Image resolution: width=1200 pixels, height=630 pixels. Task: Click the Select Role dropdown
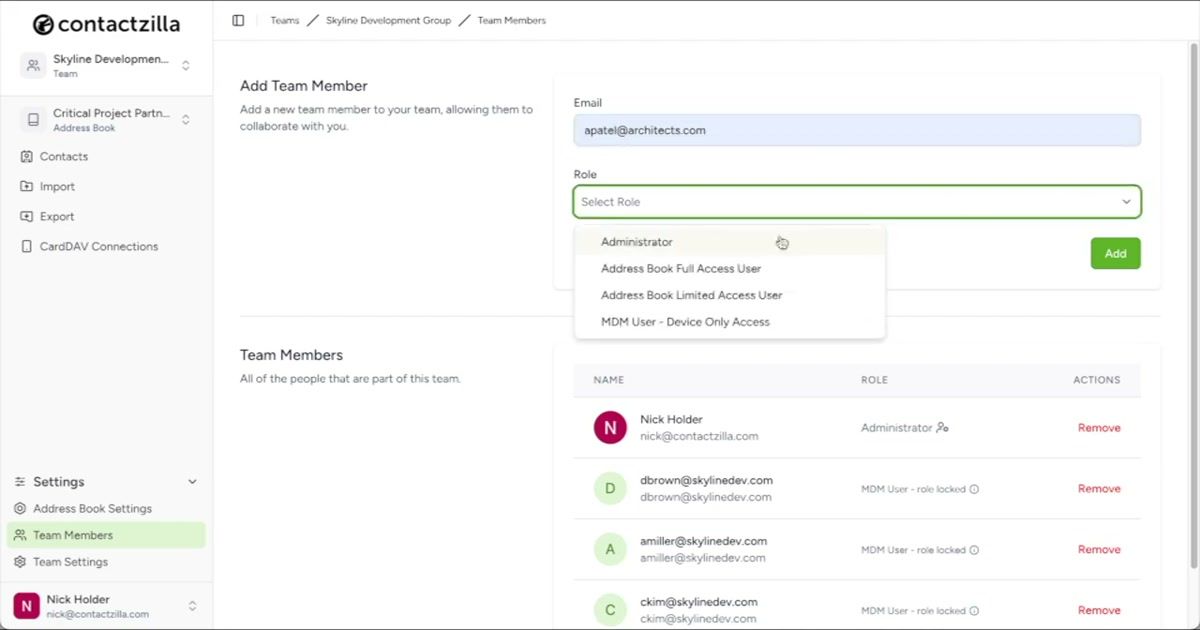click(x=857, y=202)
